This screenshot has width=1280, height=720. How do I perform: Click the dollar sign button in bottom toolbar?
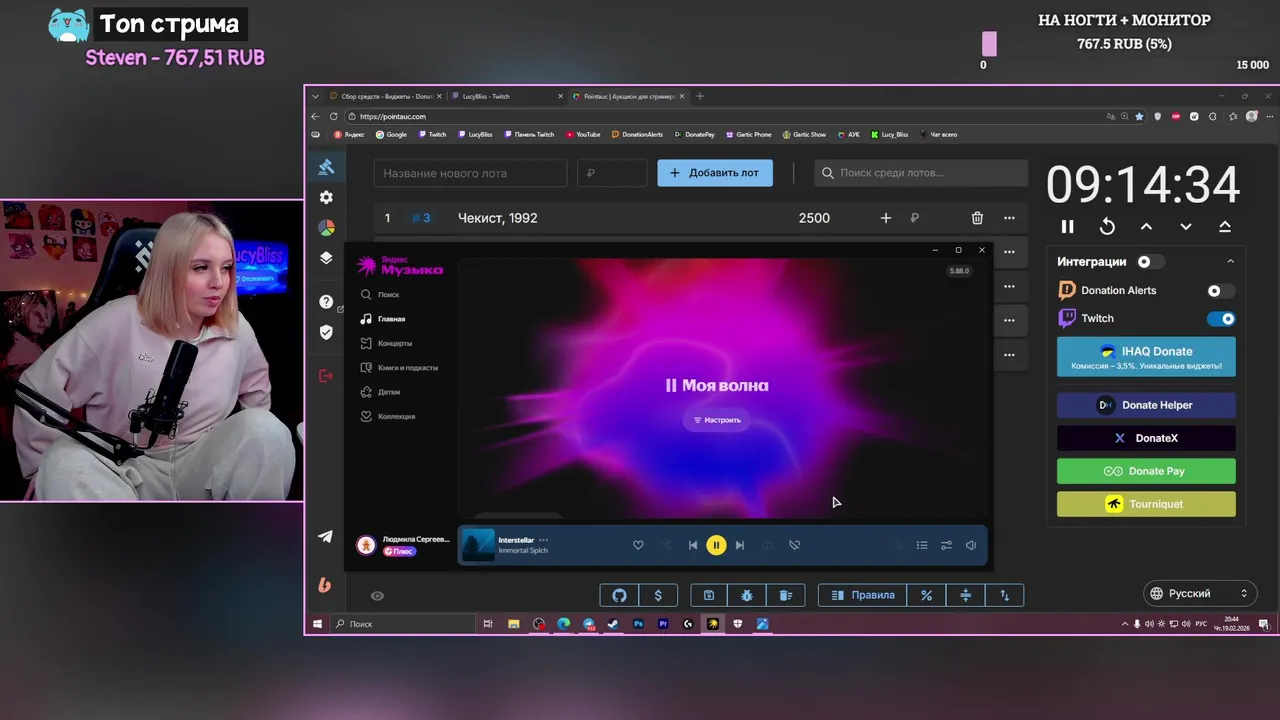pyautogui.click(x=658, y=595)
